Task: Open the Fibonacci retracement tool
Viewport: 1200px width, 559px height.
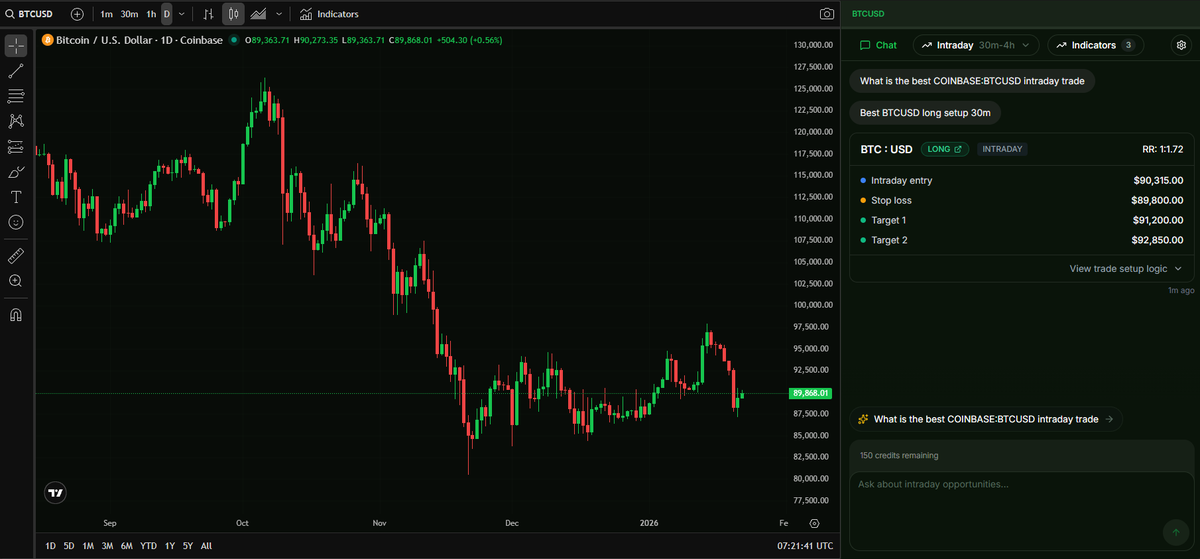Action: (x=16, y=96)
